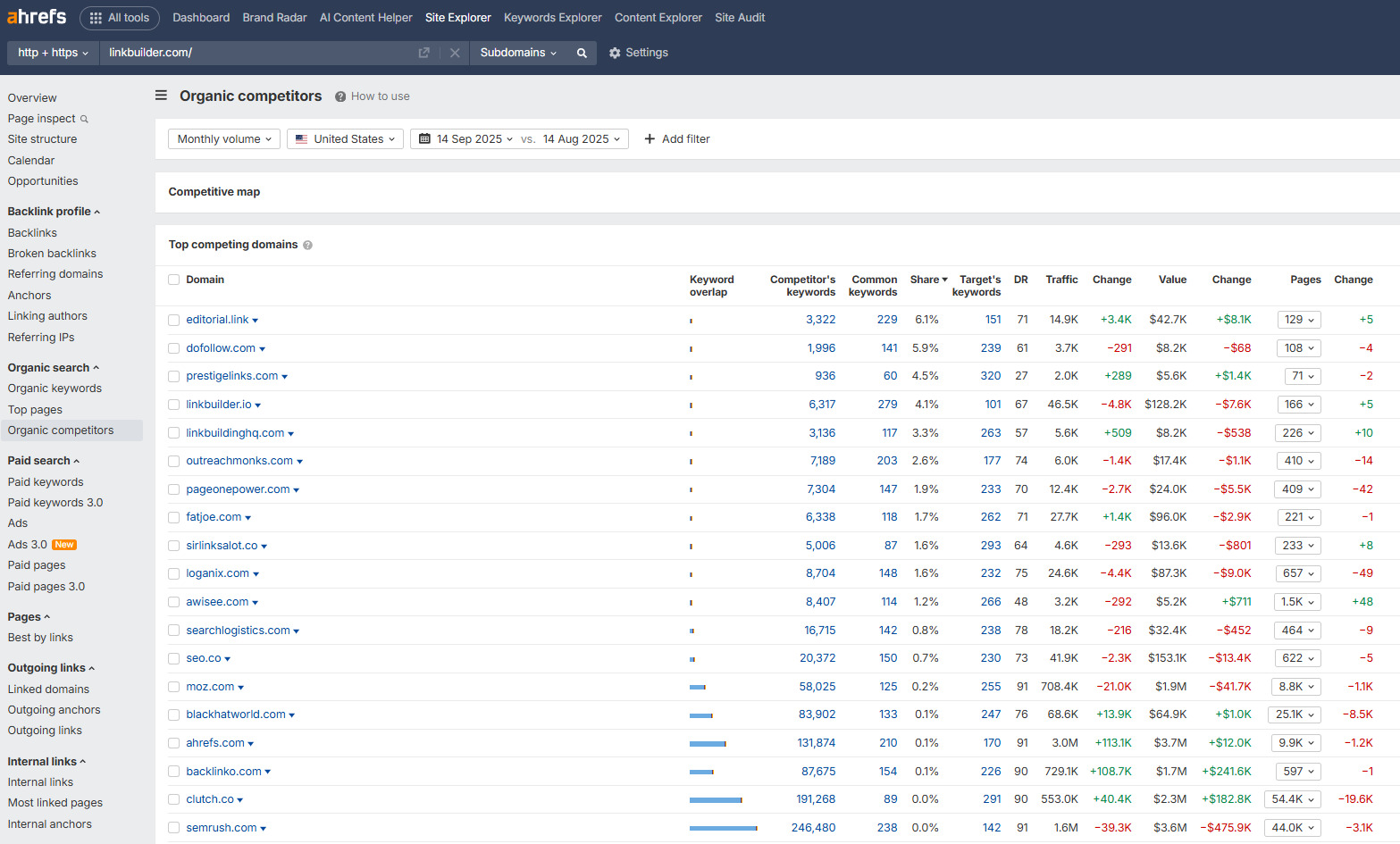Go to Organic keywords in the sidebar

[54, 389]
